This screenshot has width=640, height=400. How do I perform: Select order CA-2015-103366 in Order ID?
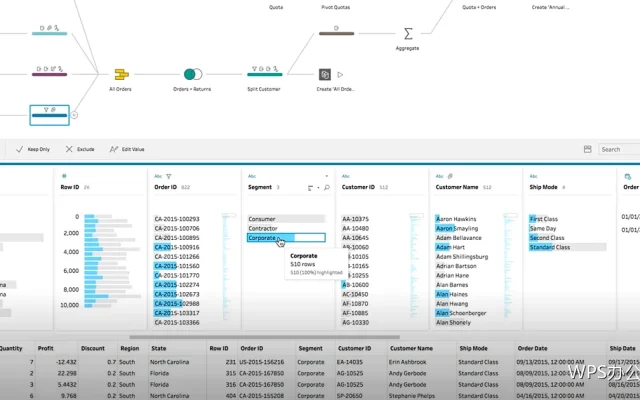pyautogui.click(x=177, y=322)
